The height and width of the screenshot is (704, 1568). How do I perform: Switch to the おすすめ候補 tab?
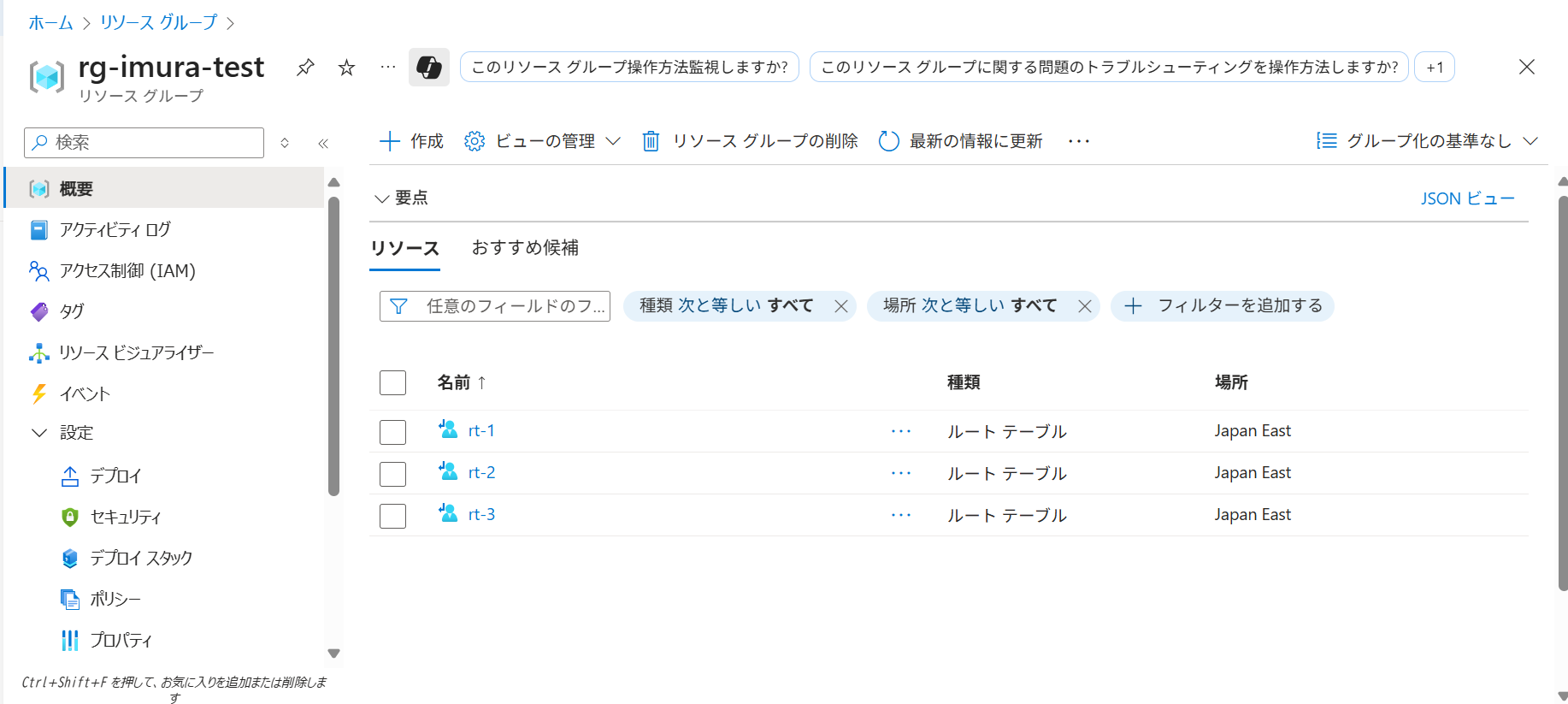(525, 248)
